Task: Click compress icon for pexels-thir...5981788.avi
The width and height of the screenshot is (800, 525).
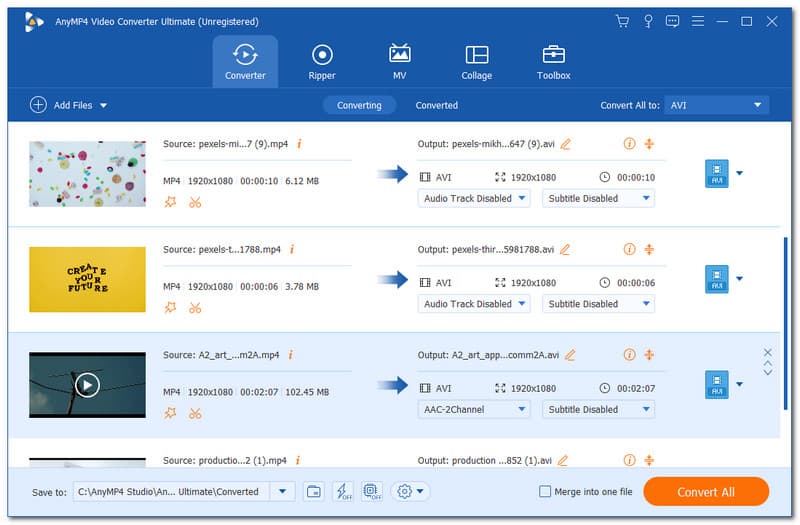Action: [649, 249]
